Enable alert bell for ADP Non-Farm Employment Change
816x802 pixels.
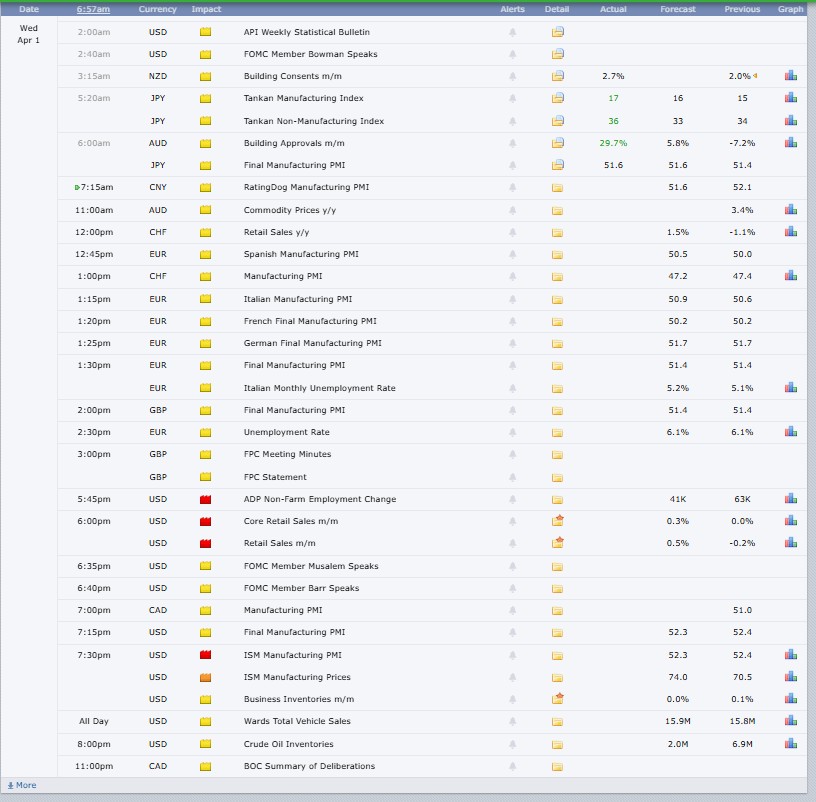click(513, 499)
